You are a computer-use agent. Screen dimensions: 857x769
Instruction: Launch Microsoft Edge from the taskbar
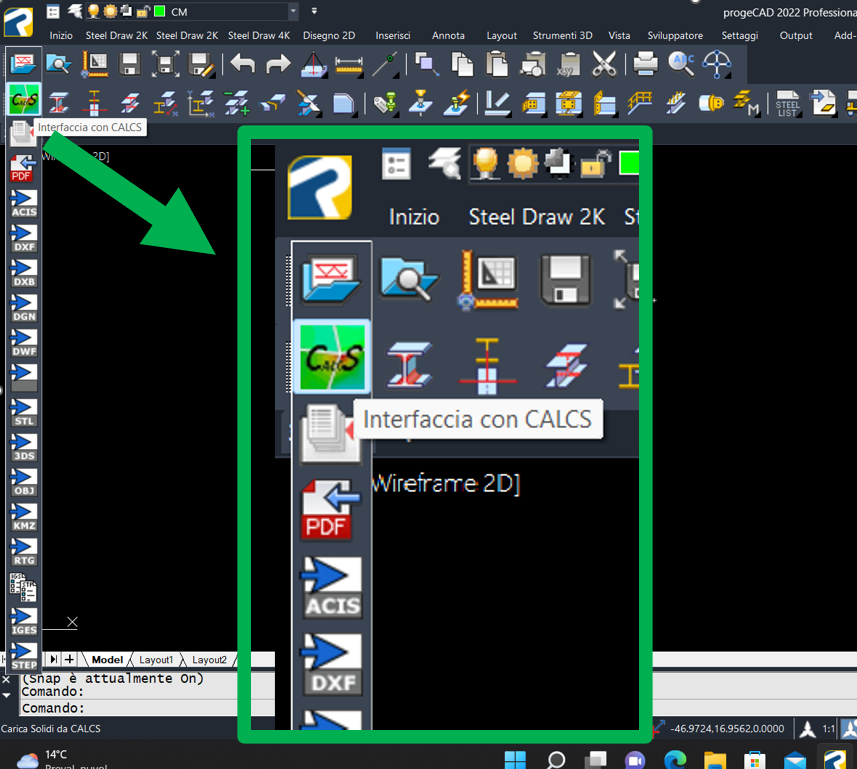click(675, 760)
